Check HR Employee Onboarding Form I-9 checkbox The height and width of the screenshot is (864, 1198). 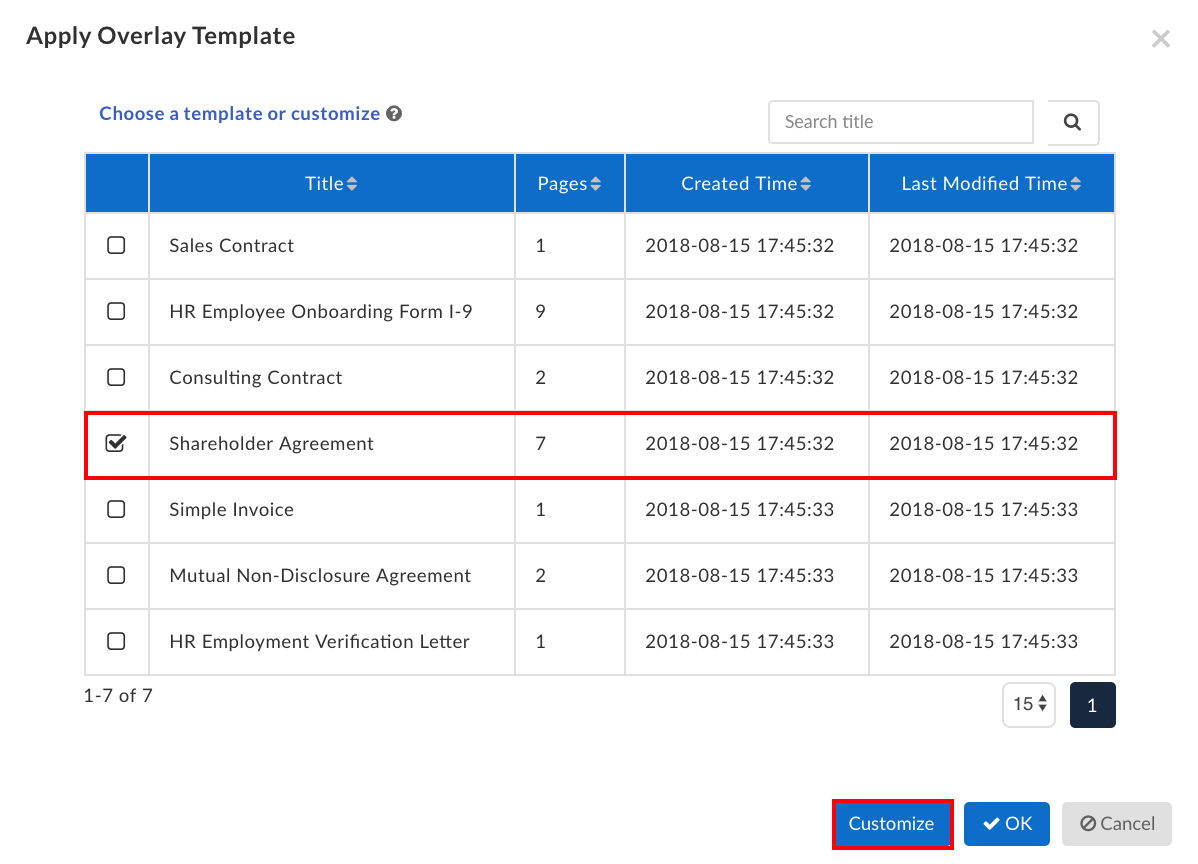point(116,312)
